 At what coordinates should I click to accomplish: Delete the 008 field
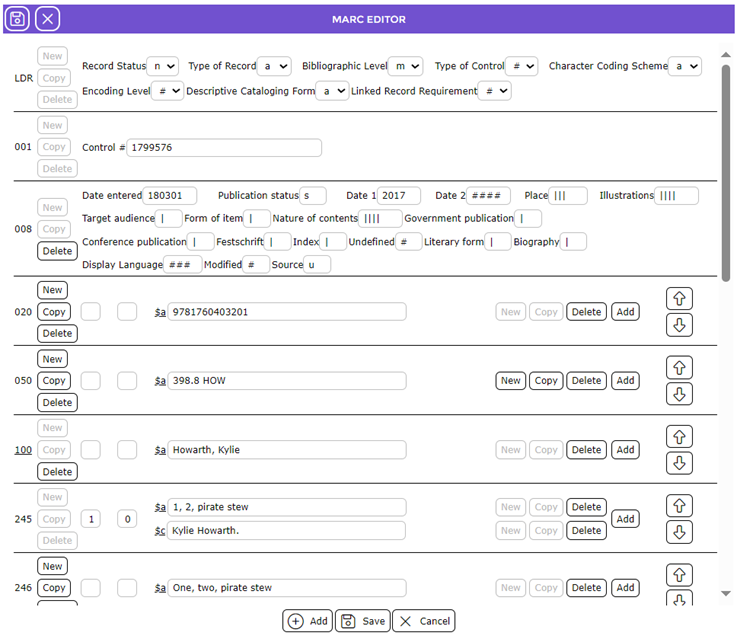point(57,251)
